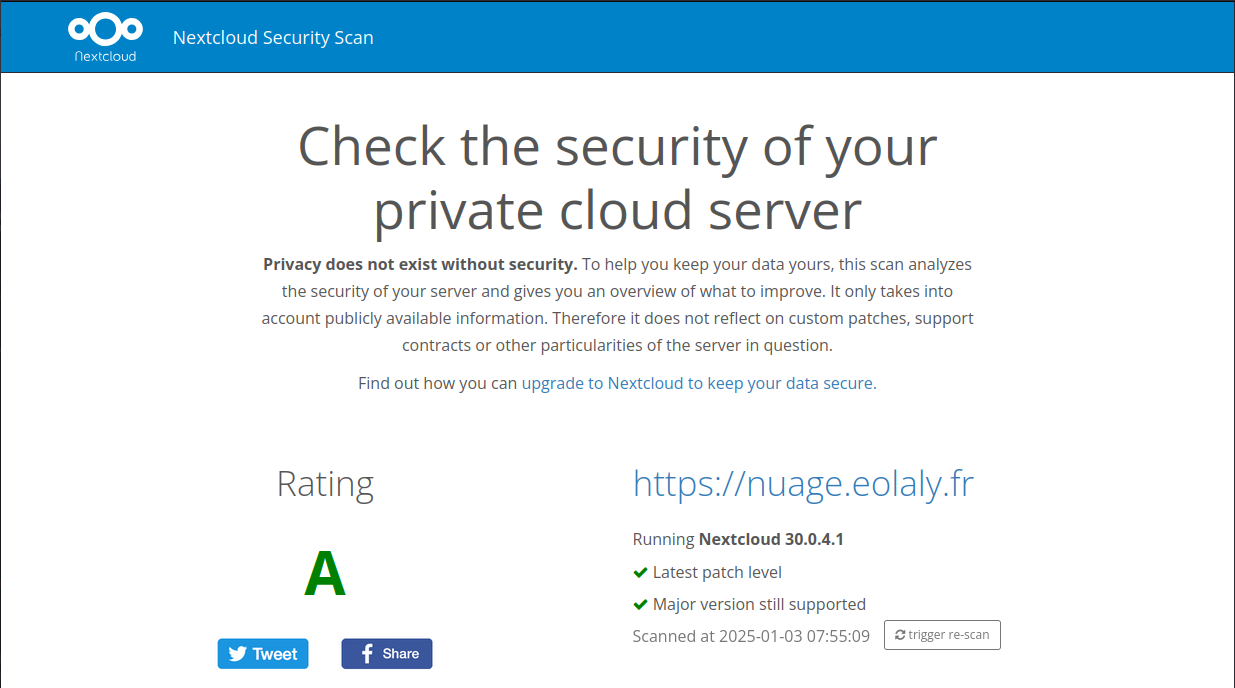
Task: Click the green checkmark beside Major version supported
Action: [x=641, y=604]
